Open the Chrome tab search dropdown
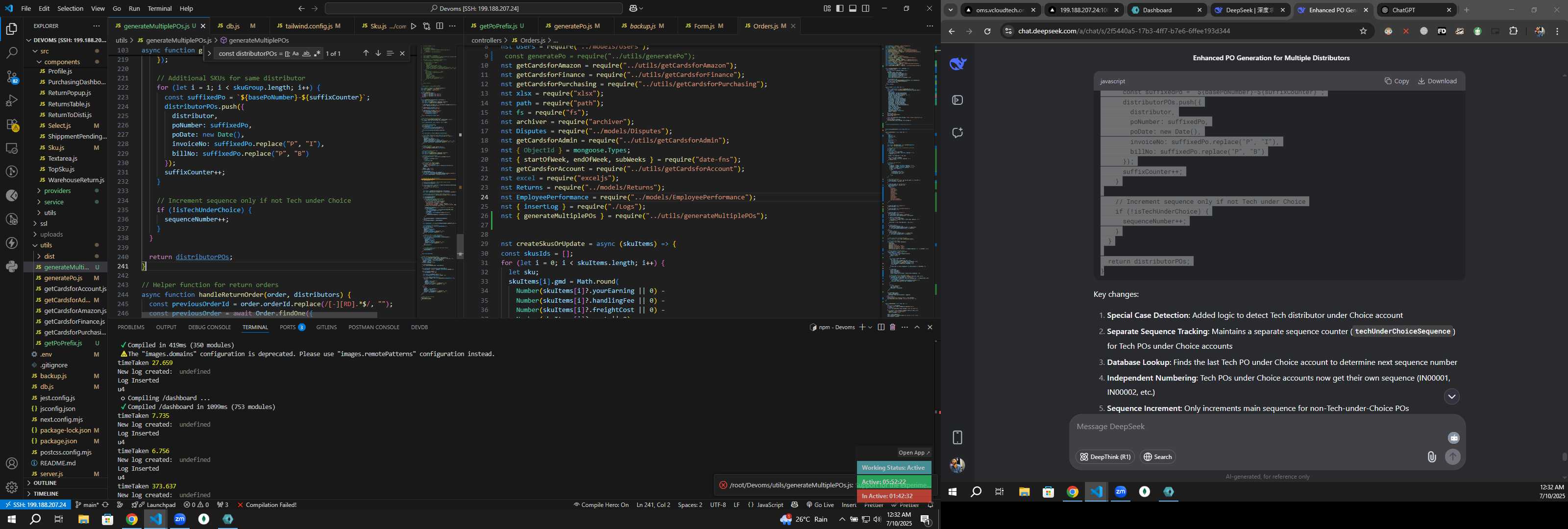The width and height of the screenshot is (1568, 529). click(x=951, y=10)
